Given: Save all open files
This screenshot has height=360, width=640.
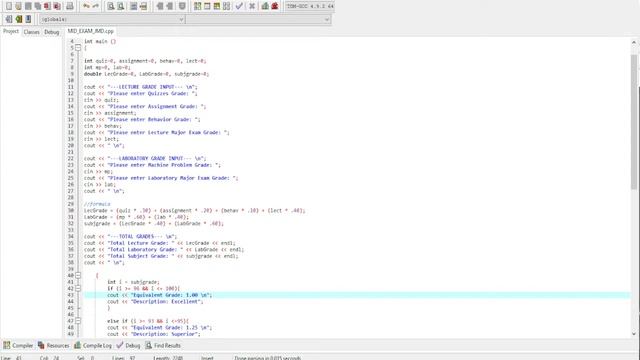Looking at the screenshot, I should tap(38, 6).
